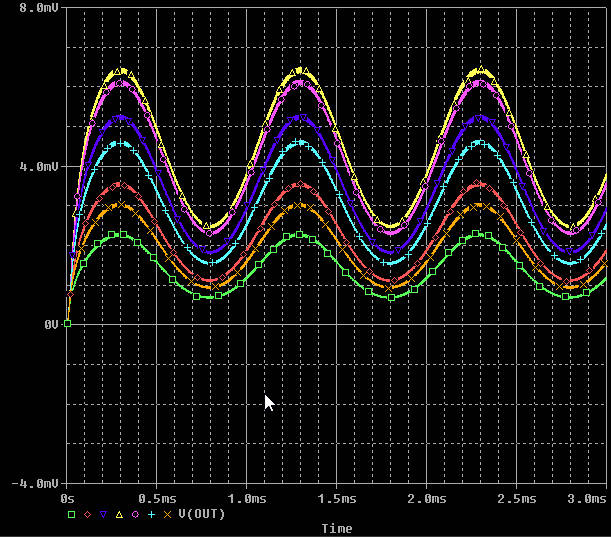Click the orange X legend symbol

[x=167, y=514]
